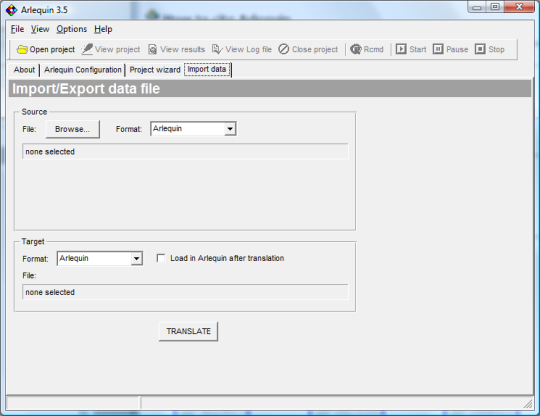Click the Target file path field

click(185, 292)
